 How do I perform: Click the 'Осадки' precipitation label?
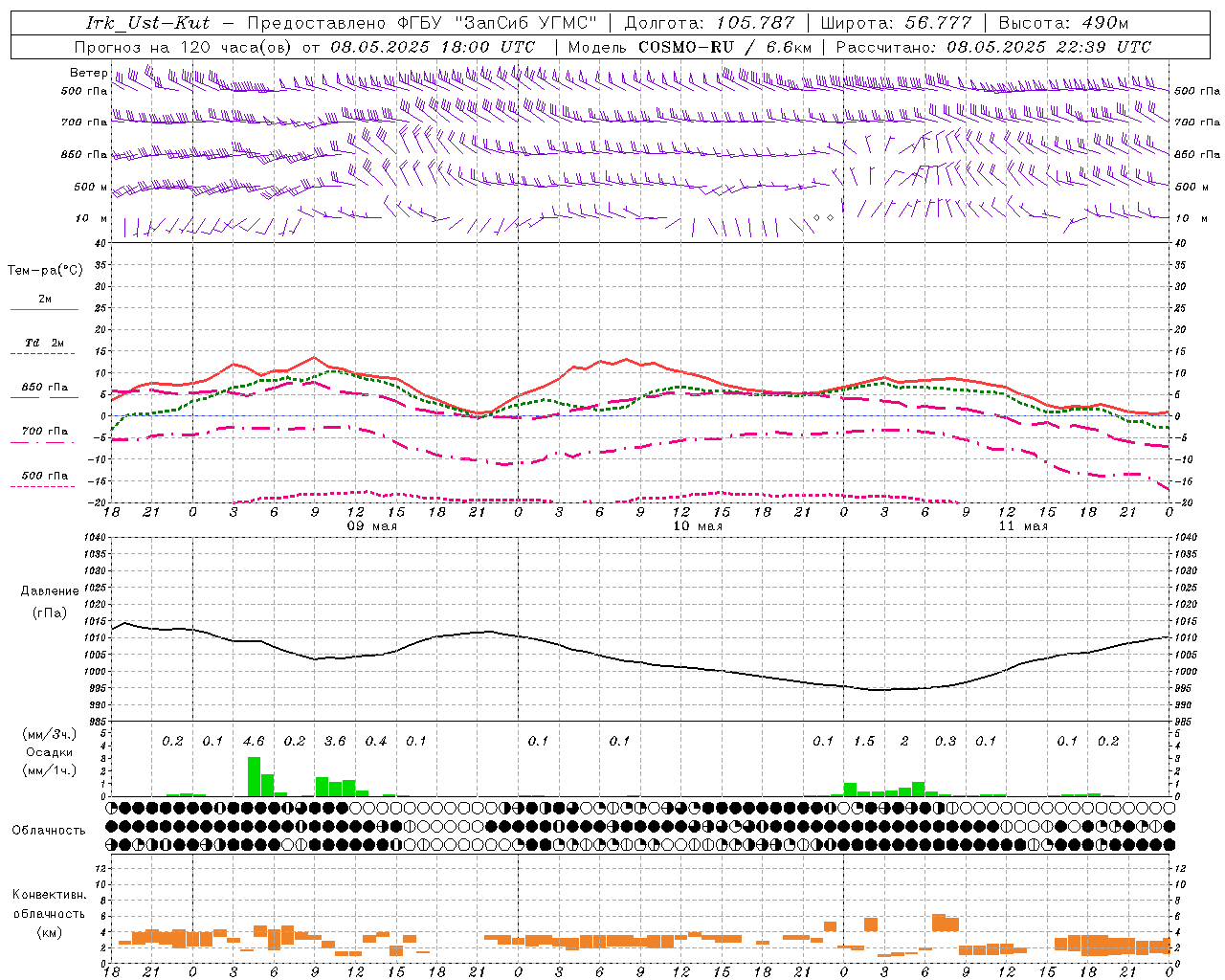point(49,752)
